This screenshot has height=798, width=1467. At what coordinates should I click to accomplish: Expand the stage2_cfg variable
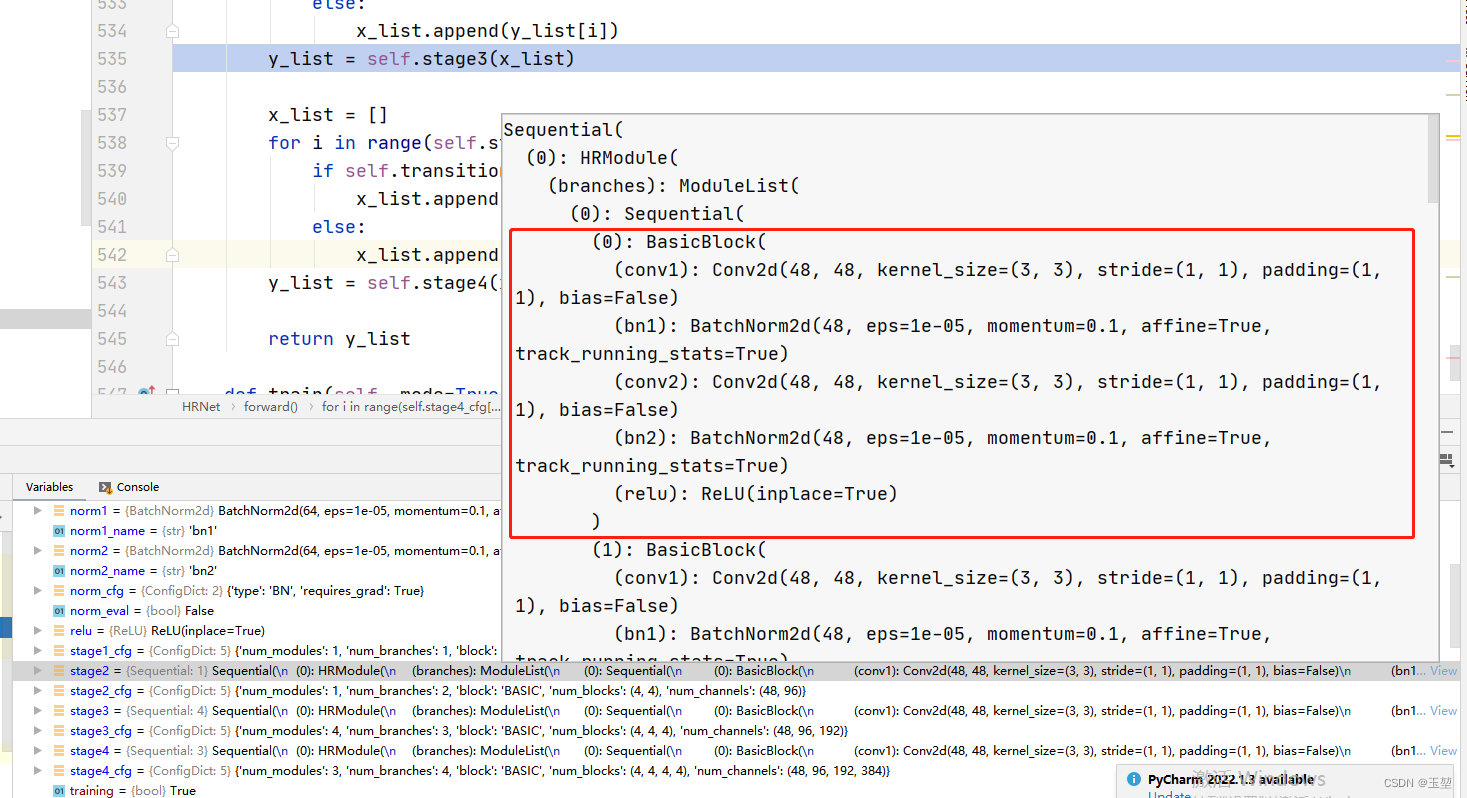[x=38, y=691]
